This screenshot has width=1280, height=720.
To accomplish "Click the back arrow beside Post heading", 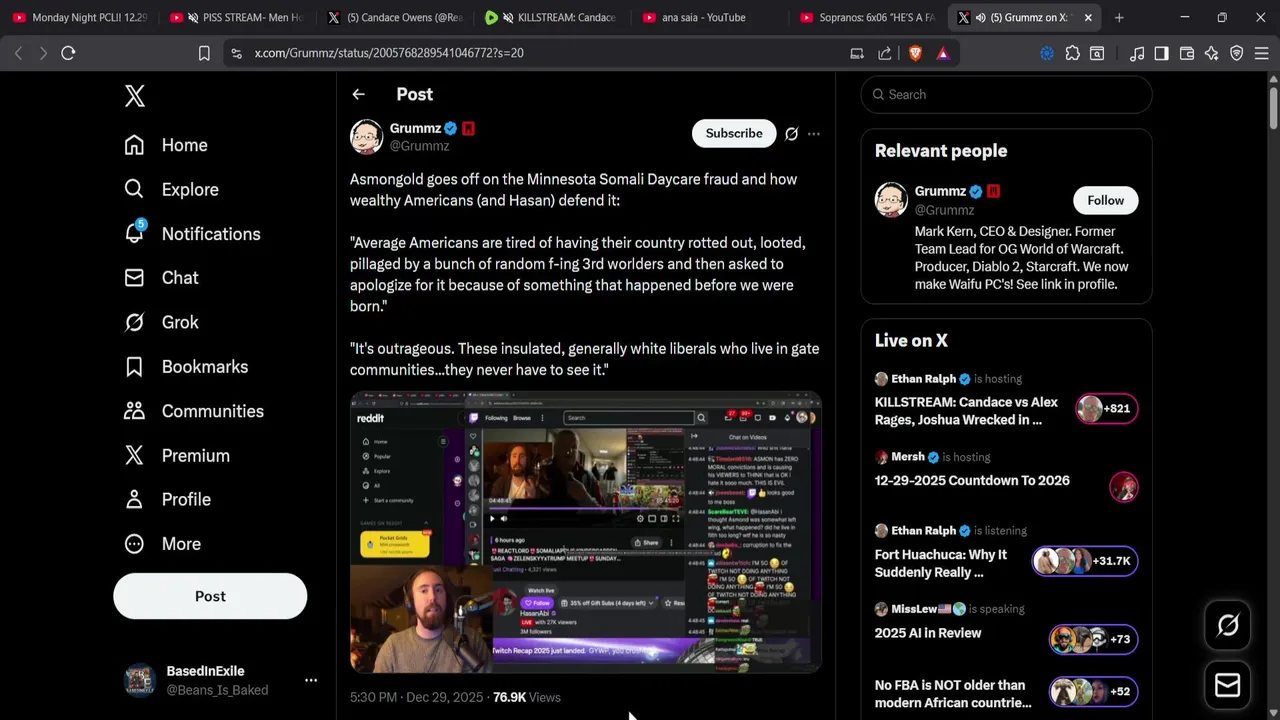I will coord(358,94).
